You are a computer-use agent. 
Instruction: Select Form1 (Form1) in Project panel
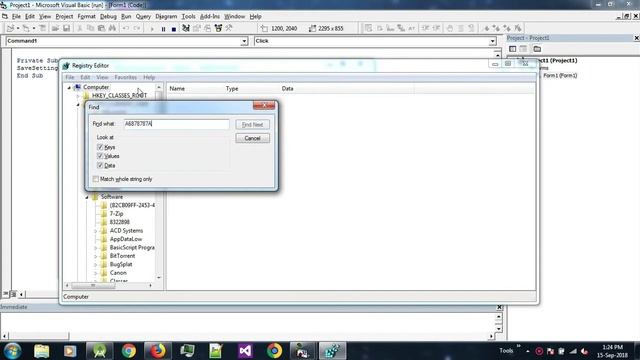point(560,76)
